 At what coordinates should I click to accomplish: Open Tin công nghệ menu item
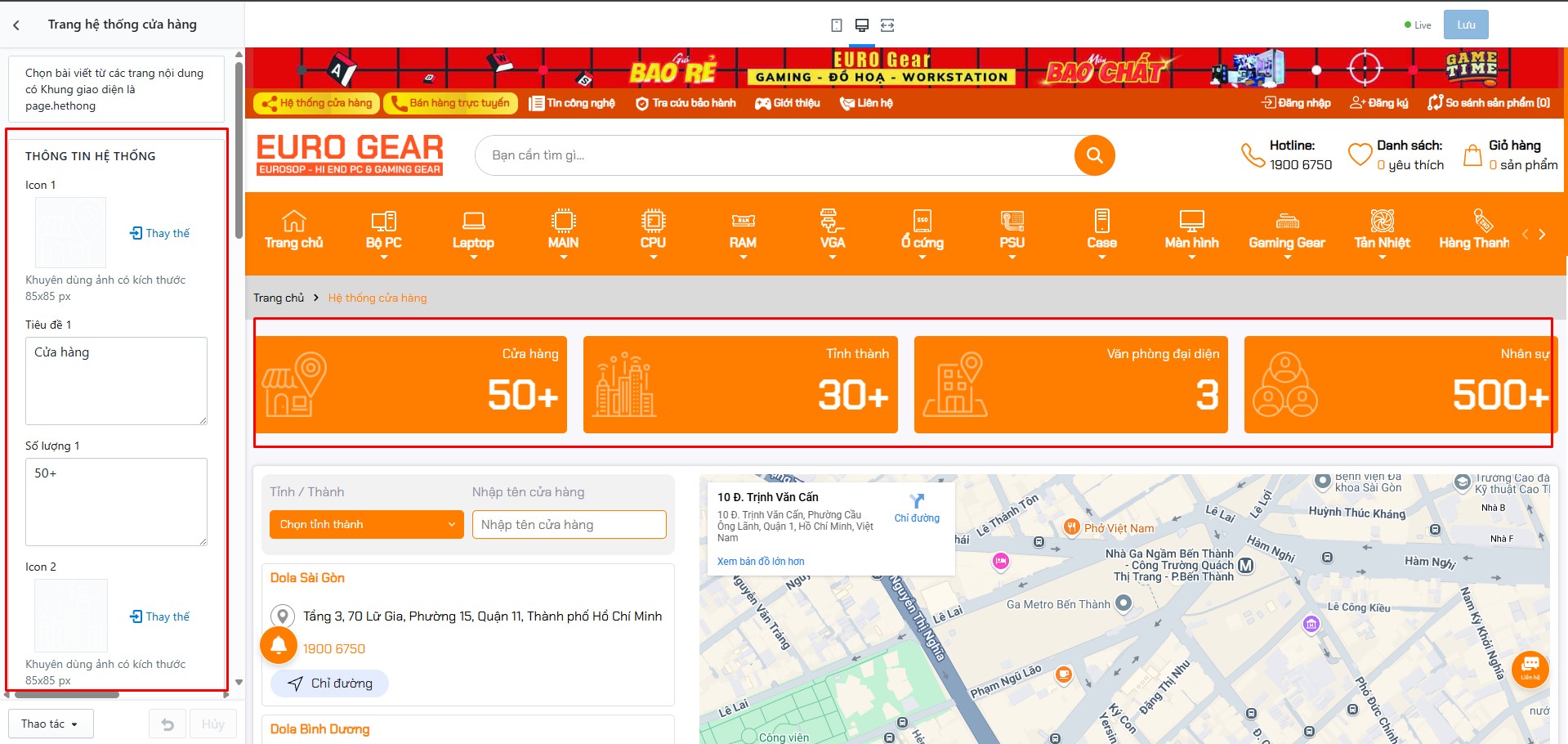tap(572, 103)
